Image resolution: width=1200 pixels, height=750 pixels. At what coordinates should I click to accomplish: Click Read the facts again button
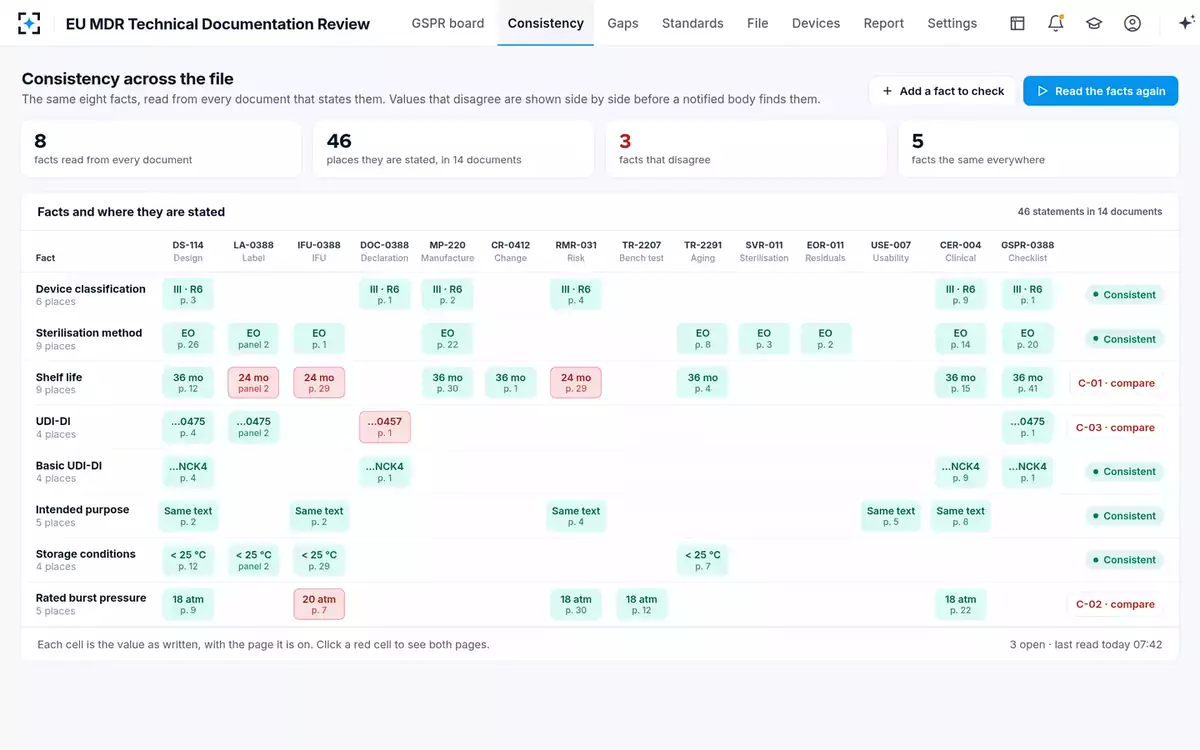[1100, 91]
